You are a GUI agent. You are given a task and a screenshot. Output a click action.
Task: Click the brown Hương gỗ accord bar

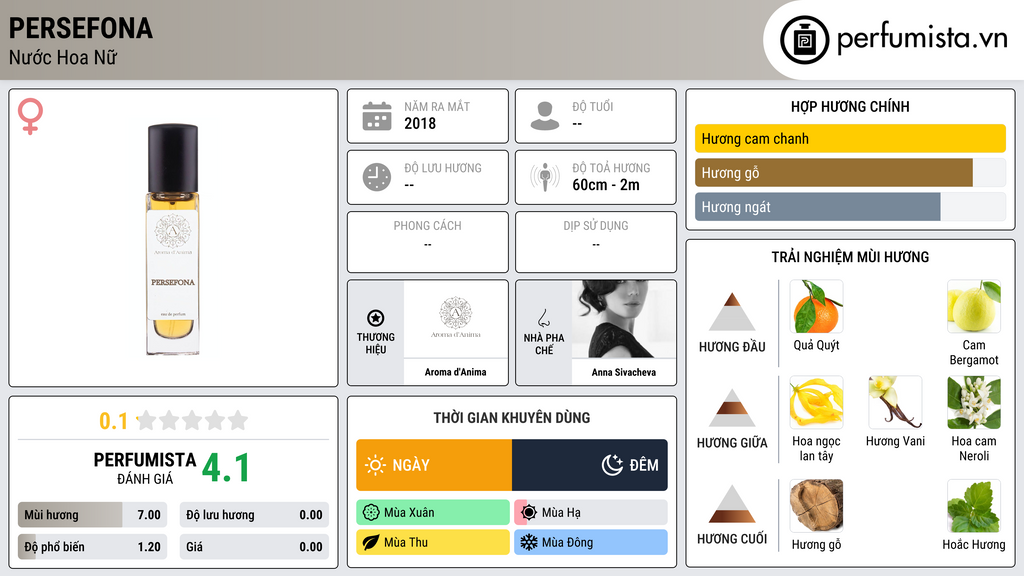pyautogui.click(x=850, y=173)
